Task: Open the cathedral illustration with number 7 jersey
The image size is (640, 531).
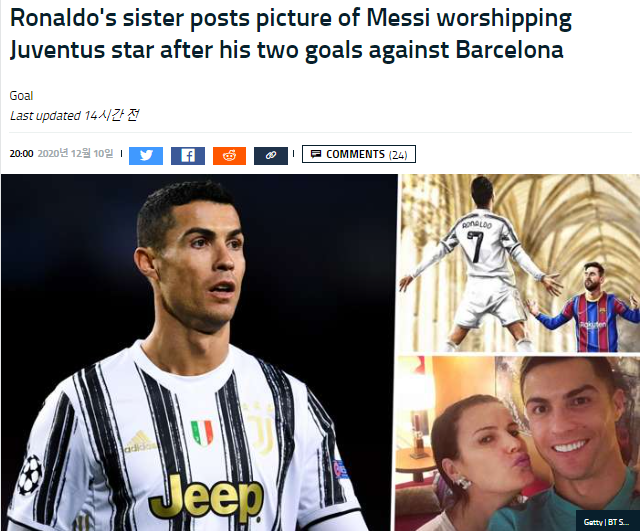Action: 519,263
